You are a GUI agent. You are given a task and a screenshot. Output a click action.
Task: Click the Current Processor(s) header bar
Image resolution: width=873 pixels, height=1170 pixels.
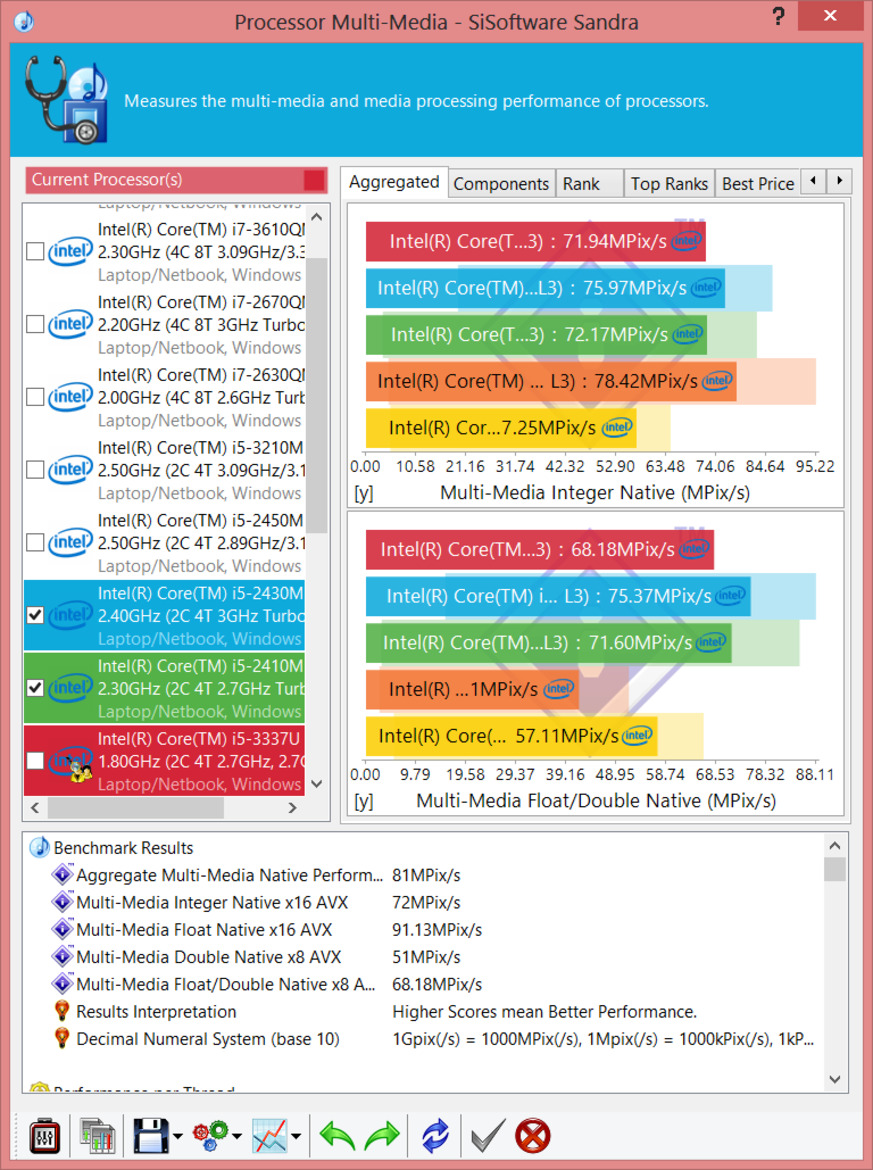176,180
